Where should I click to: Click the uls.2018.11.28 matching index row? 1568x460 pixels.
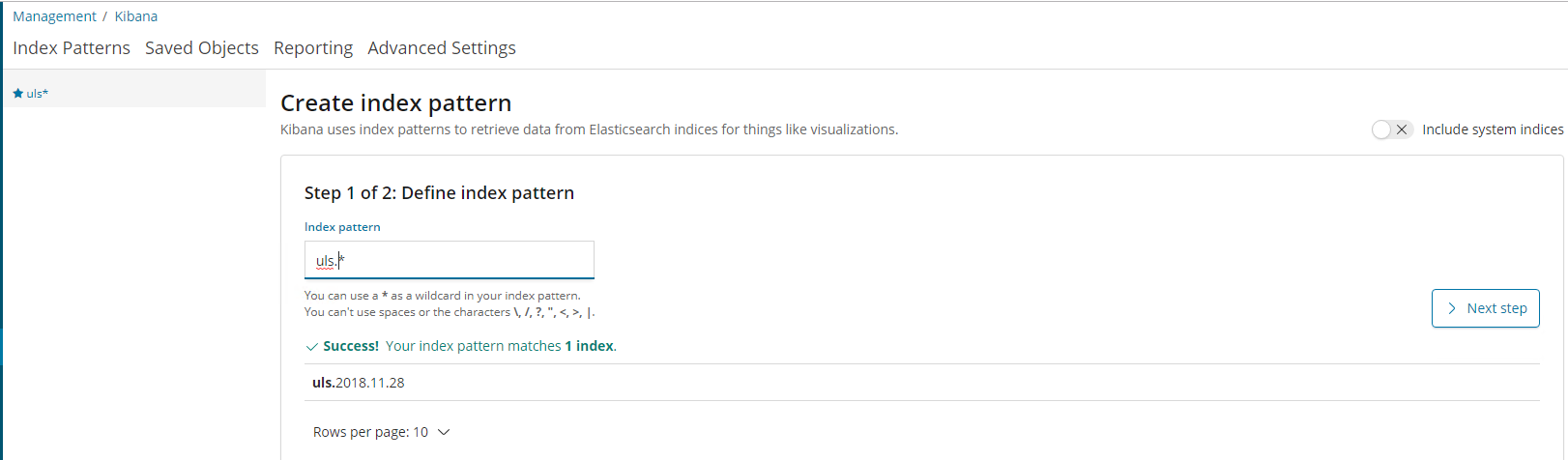[359, 383]
